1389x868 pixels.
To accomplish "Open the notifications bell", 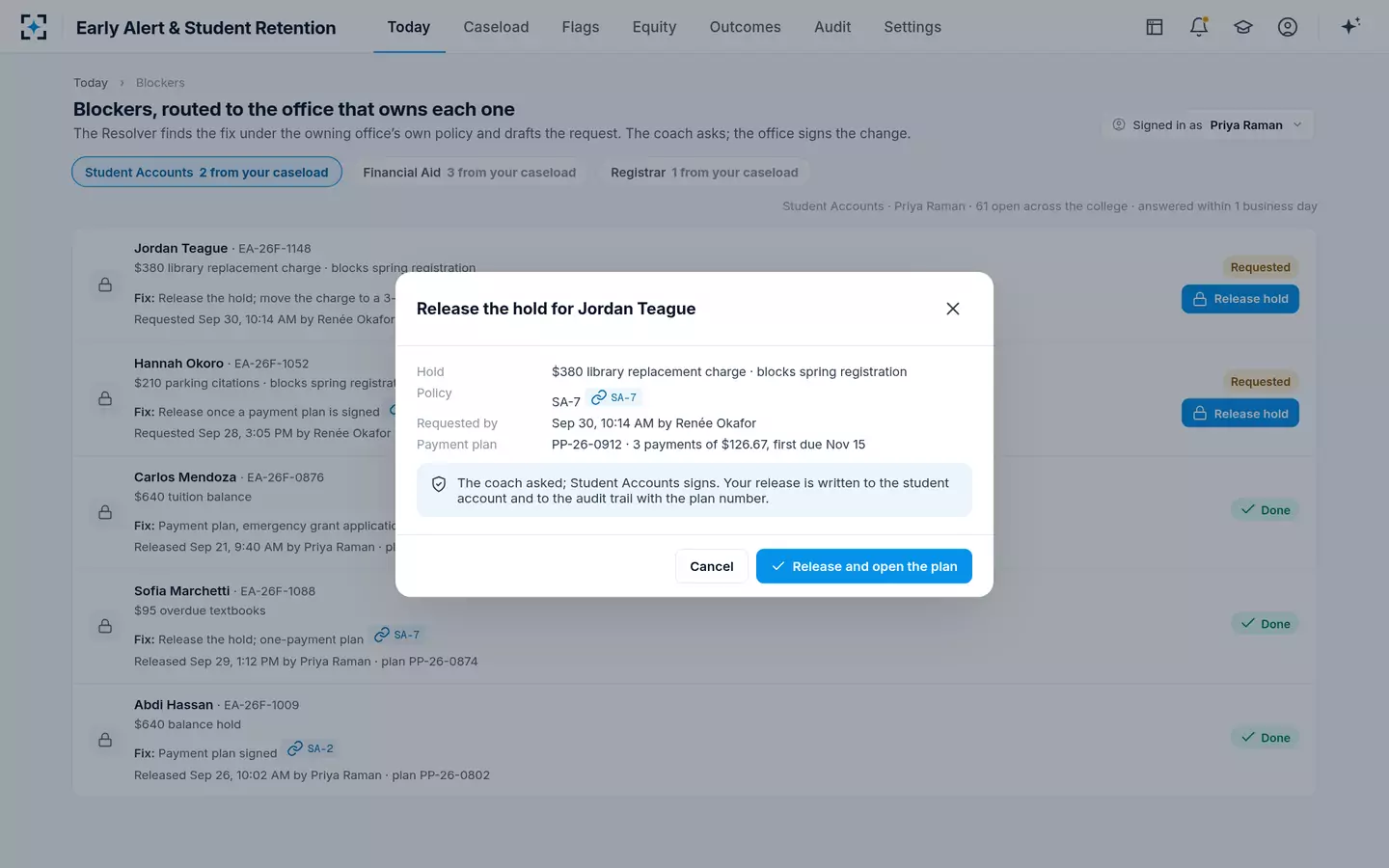I will [1199, 27].
